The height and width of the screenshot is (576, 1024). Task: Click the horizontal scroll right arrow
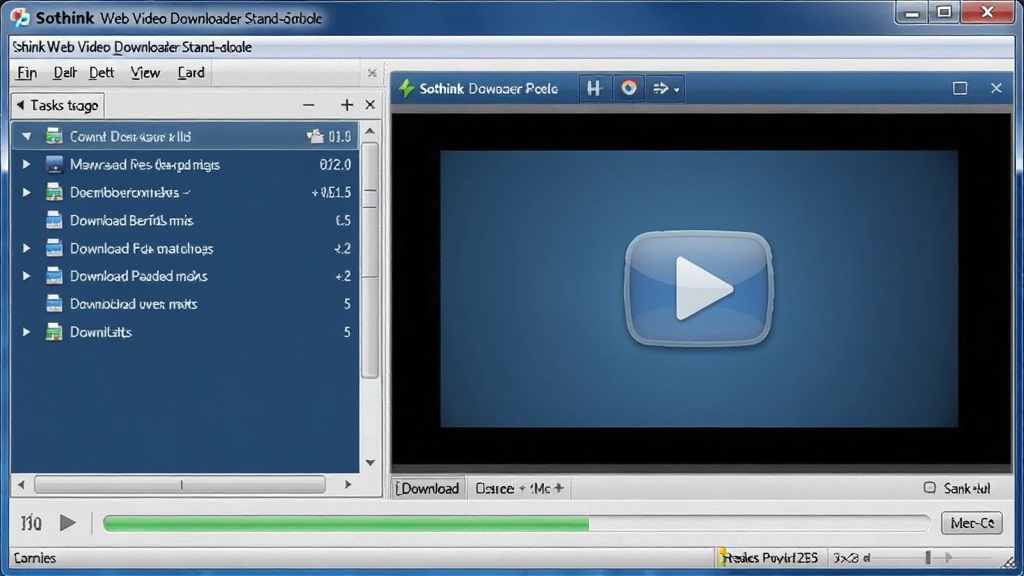(x=348, y=485)
